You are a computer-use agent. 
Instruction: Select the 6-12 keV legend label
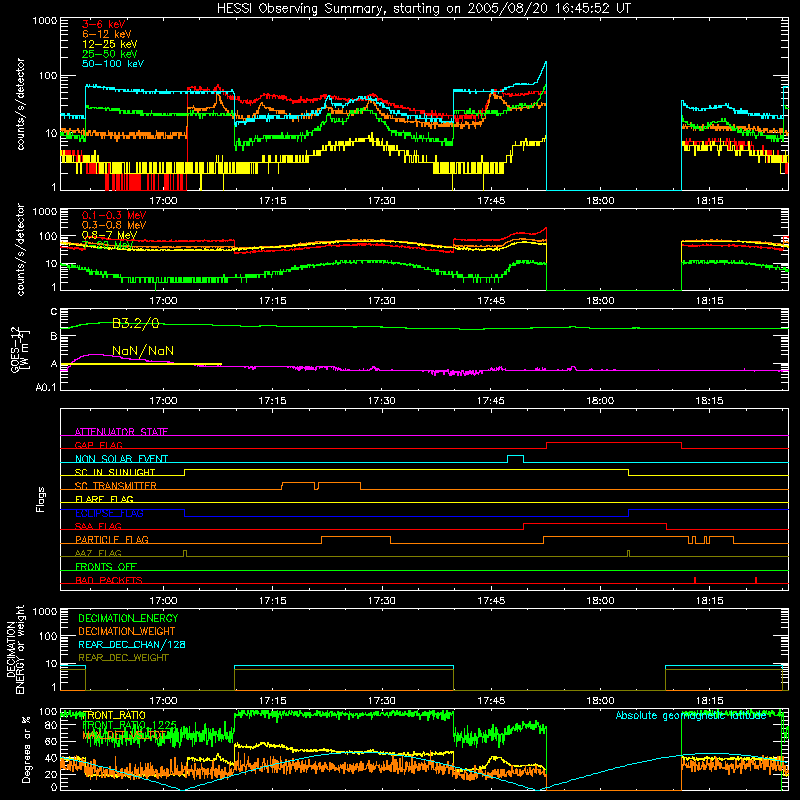(x=107, y=34)
